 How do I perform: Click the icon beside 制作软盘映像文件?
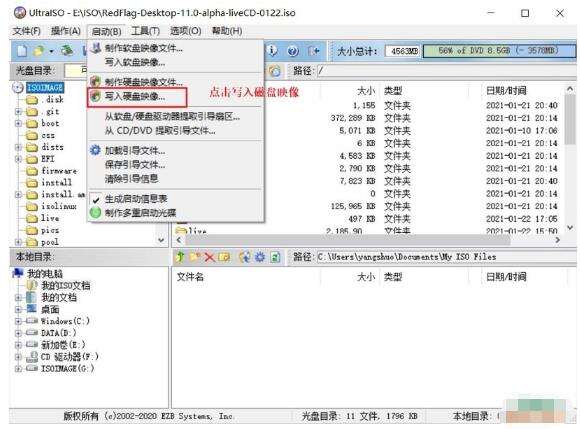pyautogui.click(x=96, y=48)
